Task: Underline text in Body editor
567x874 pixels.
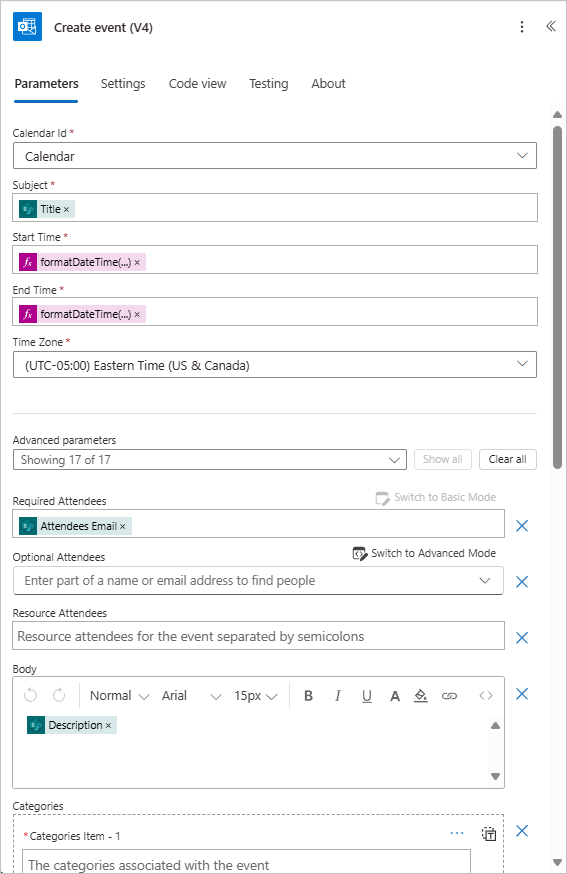Action: (366, 696)
